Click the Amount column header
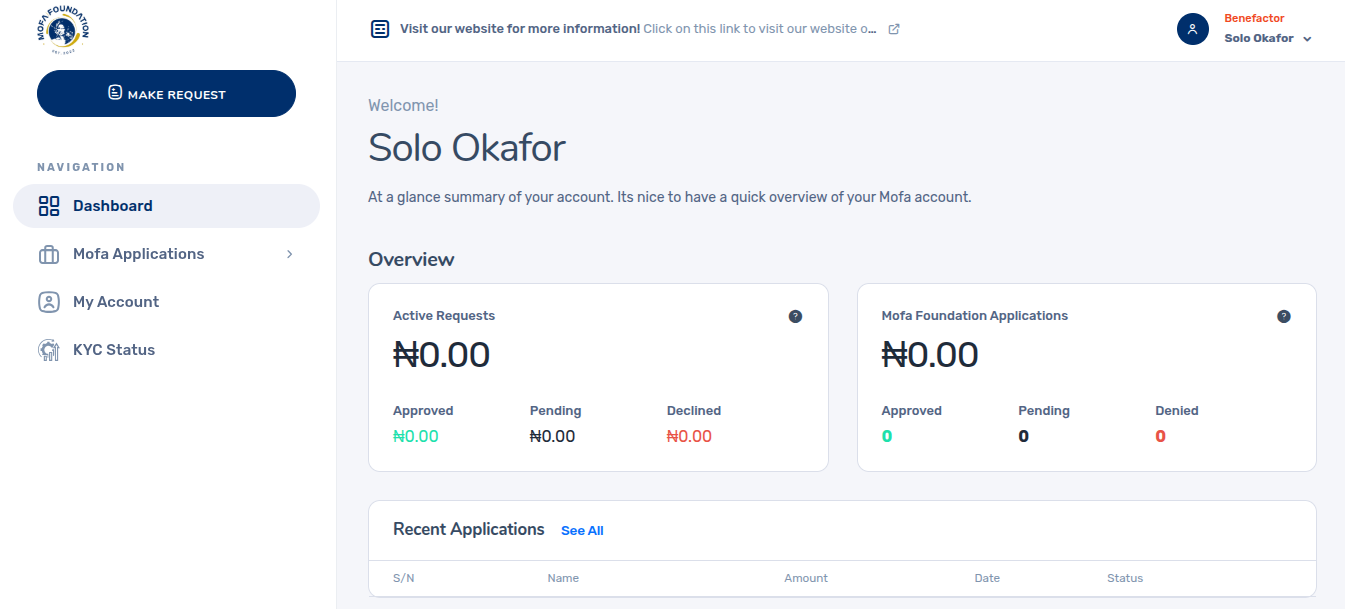 coord(806,578)
